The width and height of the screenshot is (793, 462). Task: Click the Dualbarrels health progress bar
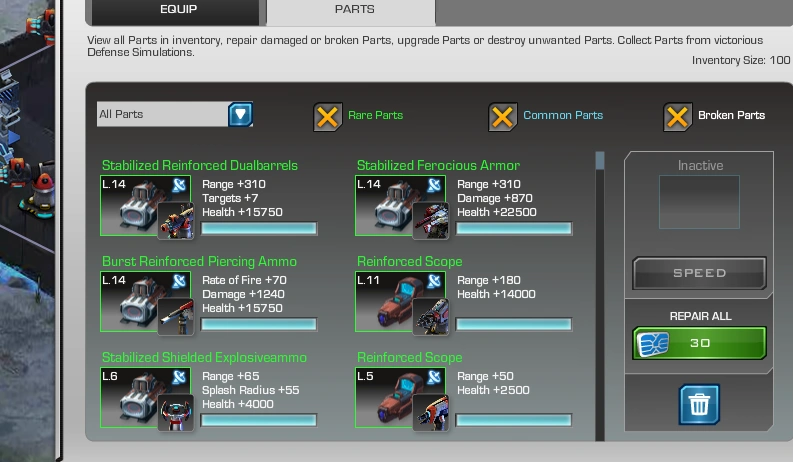tap(259, 228)
